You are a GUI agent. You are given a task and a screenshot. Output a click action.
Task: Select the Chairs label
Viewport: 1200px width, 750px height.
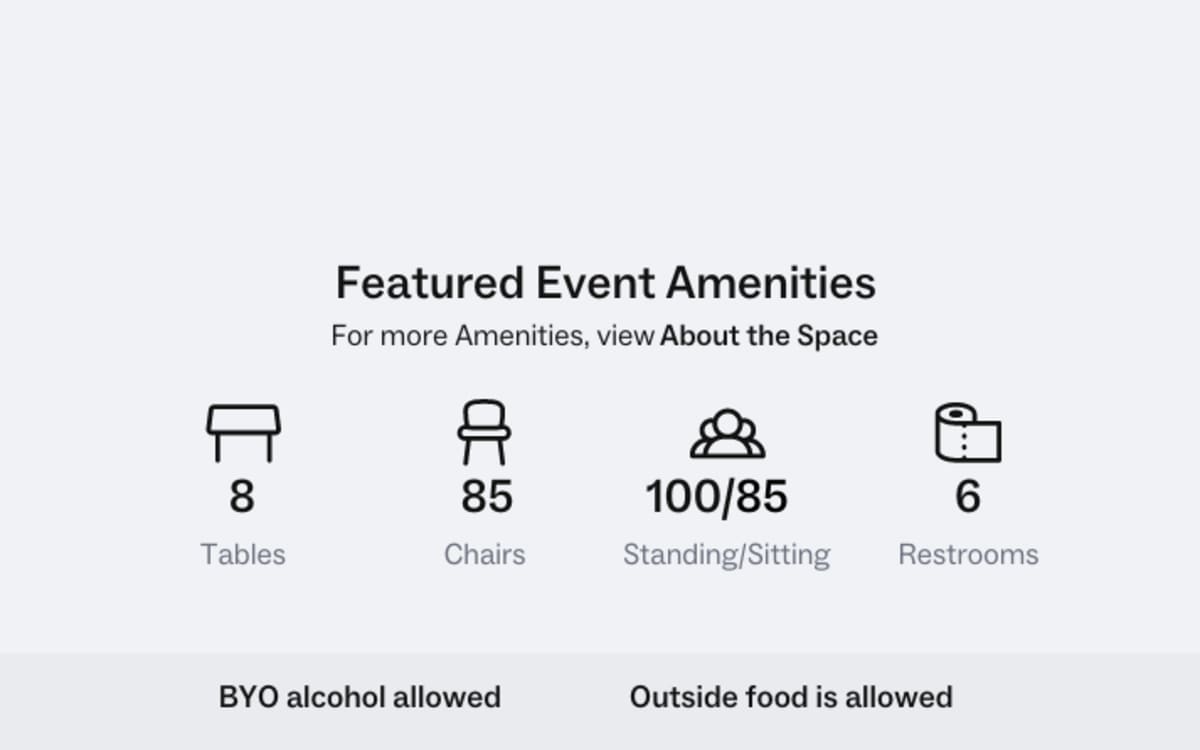click(x=485, y=555)
